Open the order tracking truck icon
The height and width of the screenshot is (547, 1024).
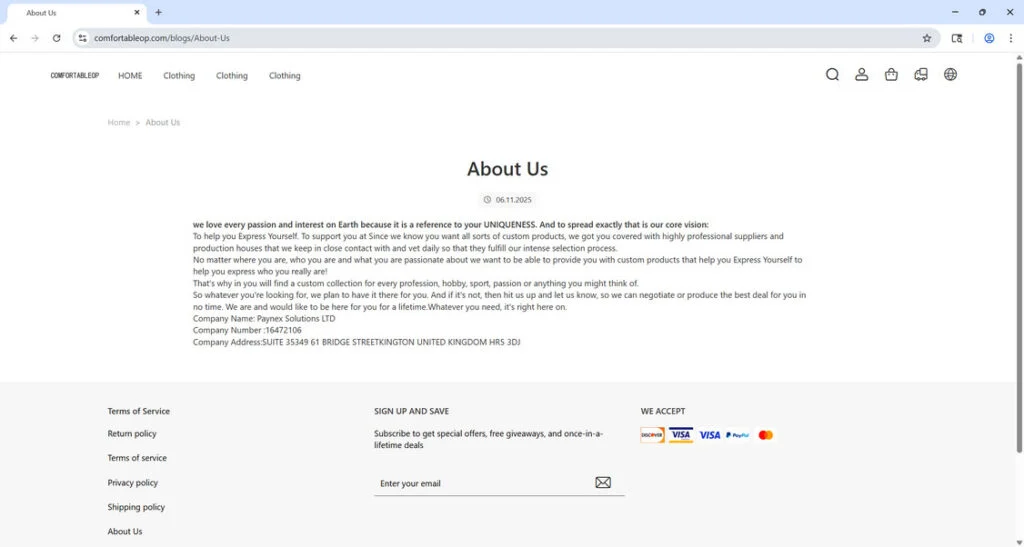921,74
